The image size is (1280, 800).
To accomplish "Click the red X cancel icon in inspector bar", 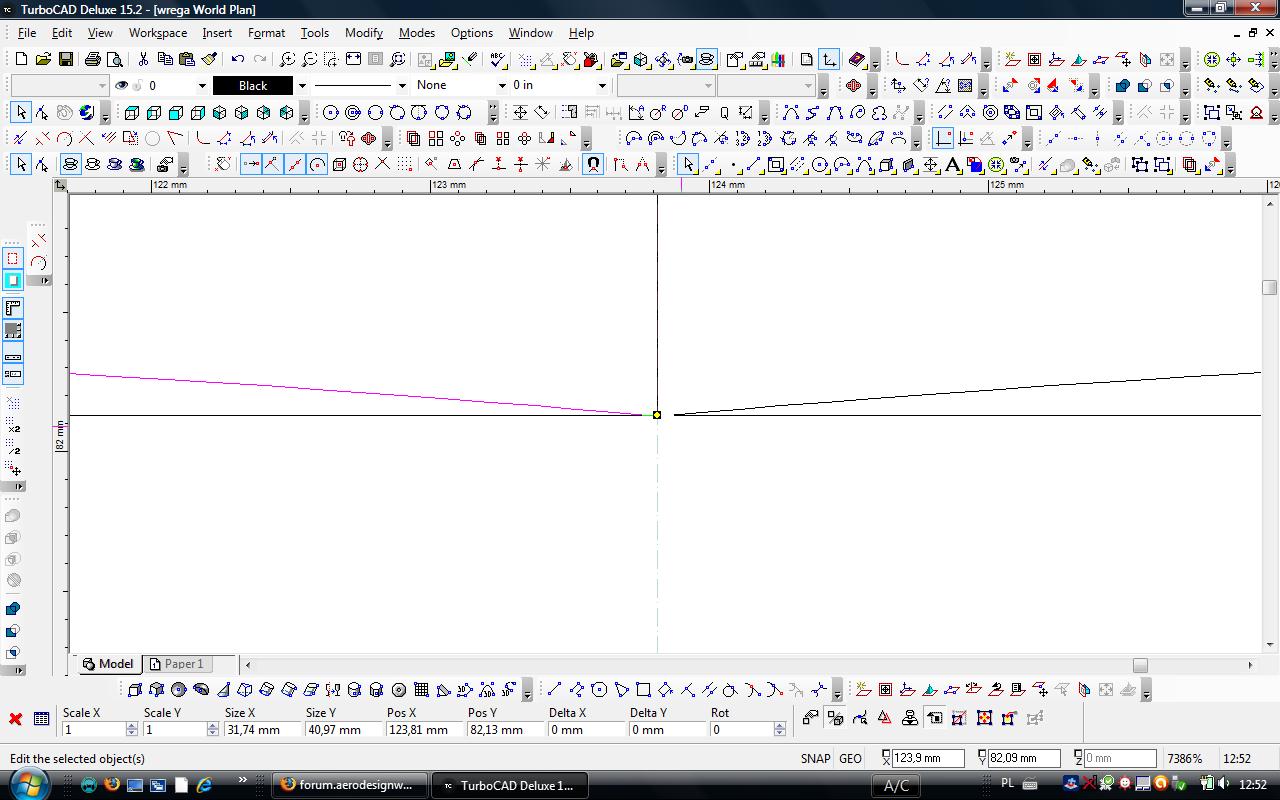I will point(15,719).
